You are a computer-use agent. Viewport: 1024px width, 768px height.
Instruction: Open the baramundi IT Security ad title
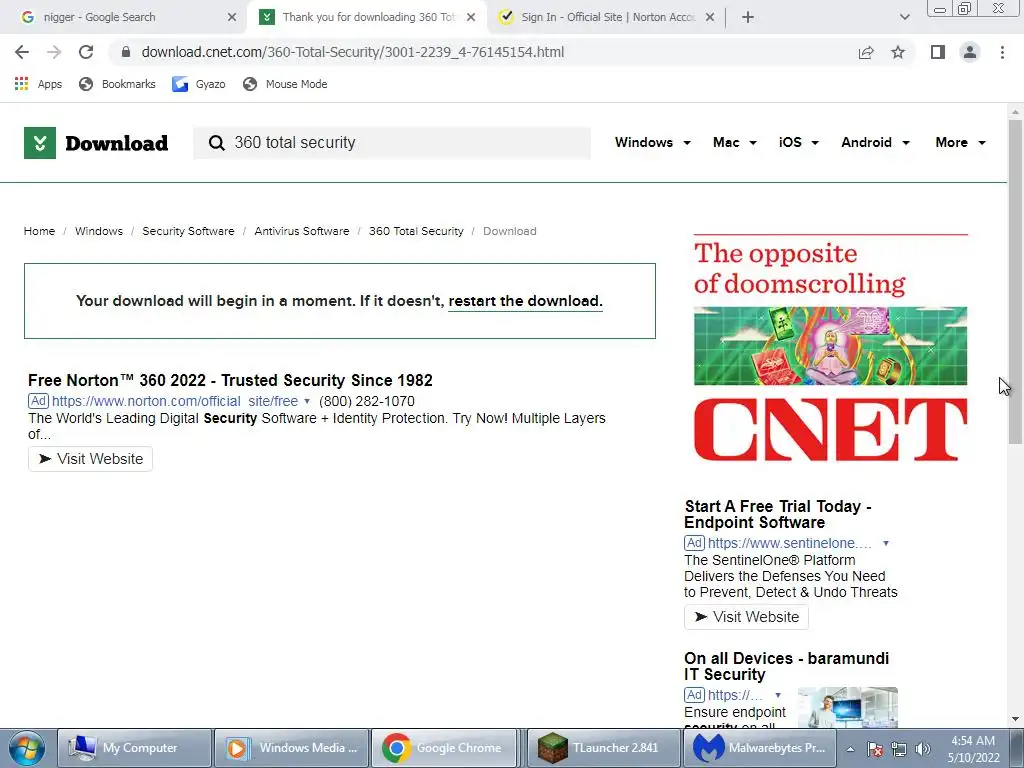coord(786,666)
